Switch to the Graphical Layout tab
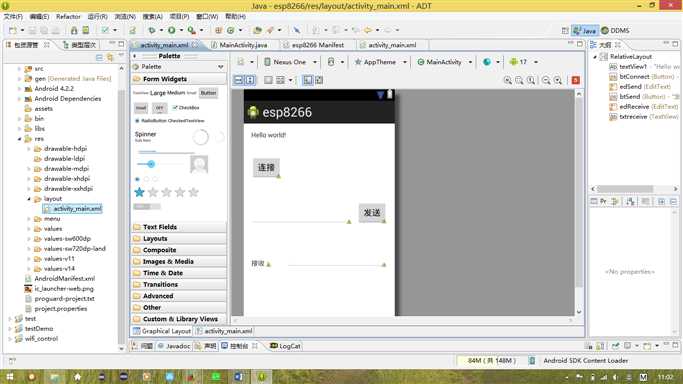 (162, 331)
